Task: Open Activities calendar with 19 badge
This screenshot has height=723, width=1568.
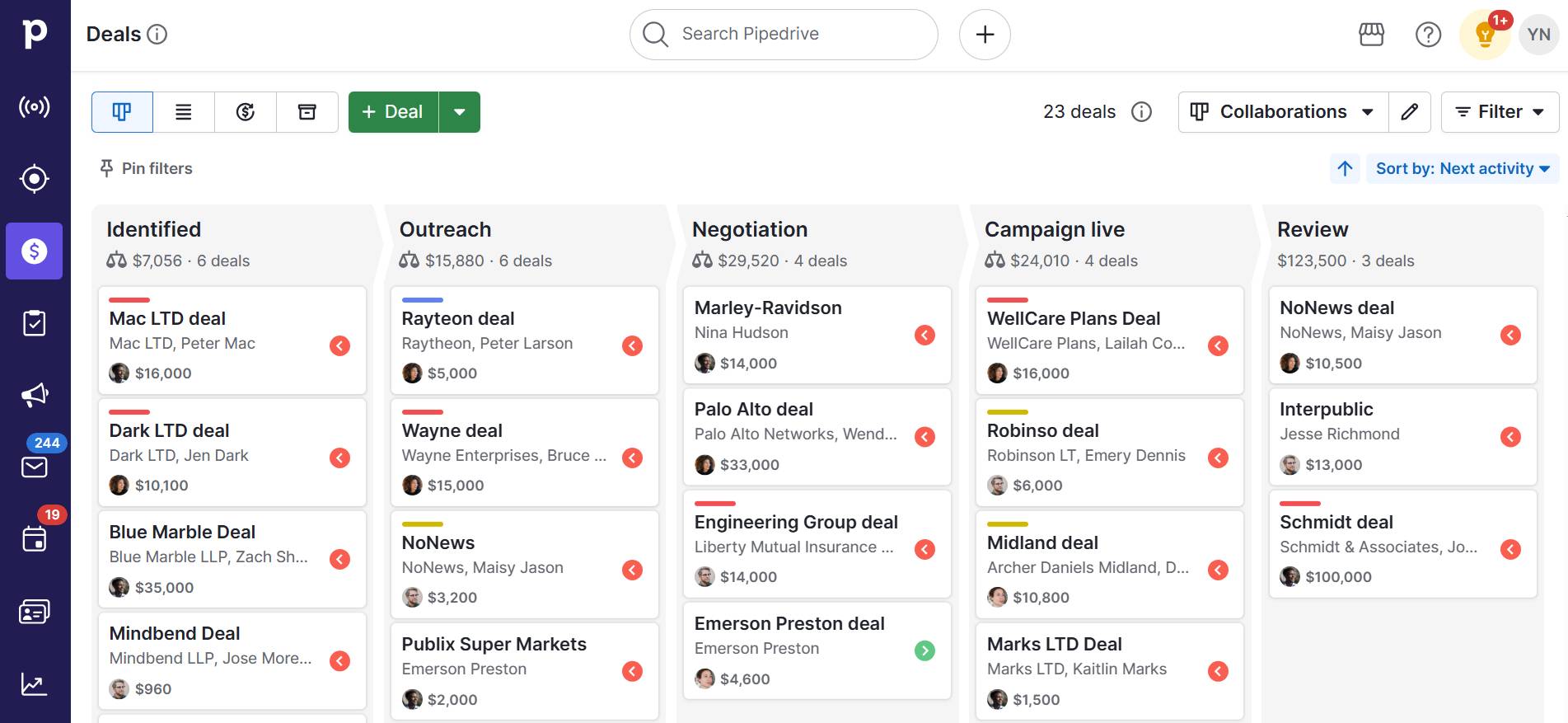Action: 35,539
